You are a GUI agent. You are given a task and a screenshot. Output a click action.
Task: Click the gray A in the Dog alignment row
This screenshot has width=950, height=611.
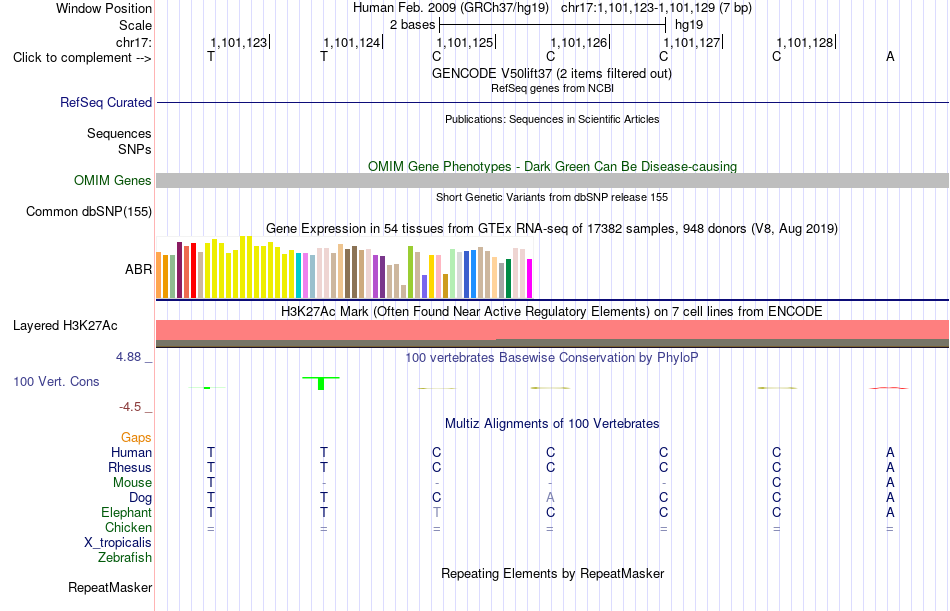click(x=550, y=498)
